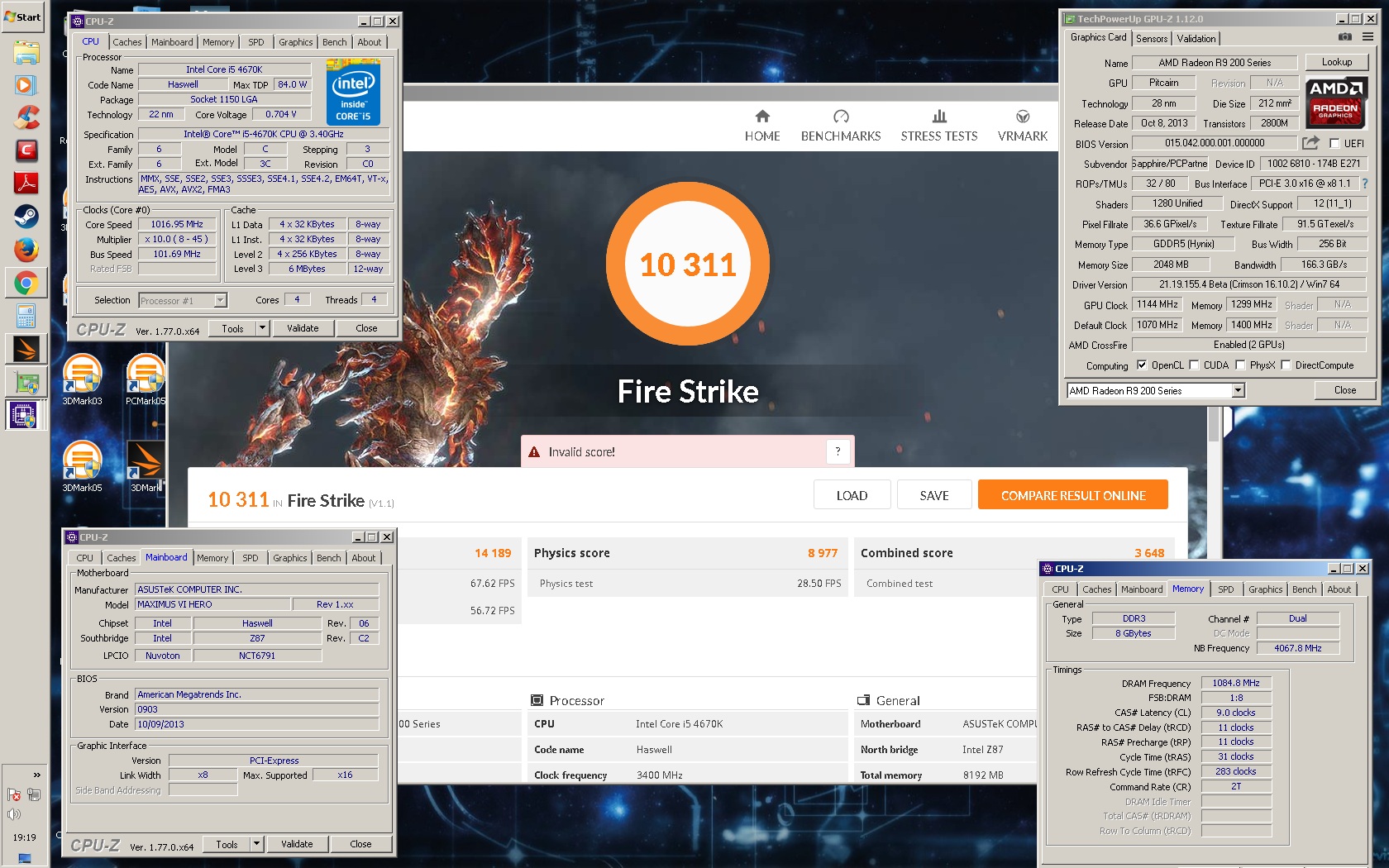Open Bench tab in top CPU-Z
Viewport: 1389px width, 868px height.
335,42
